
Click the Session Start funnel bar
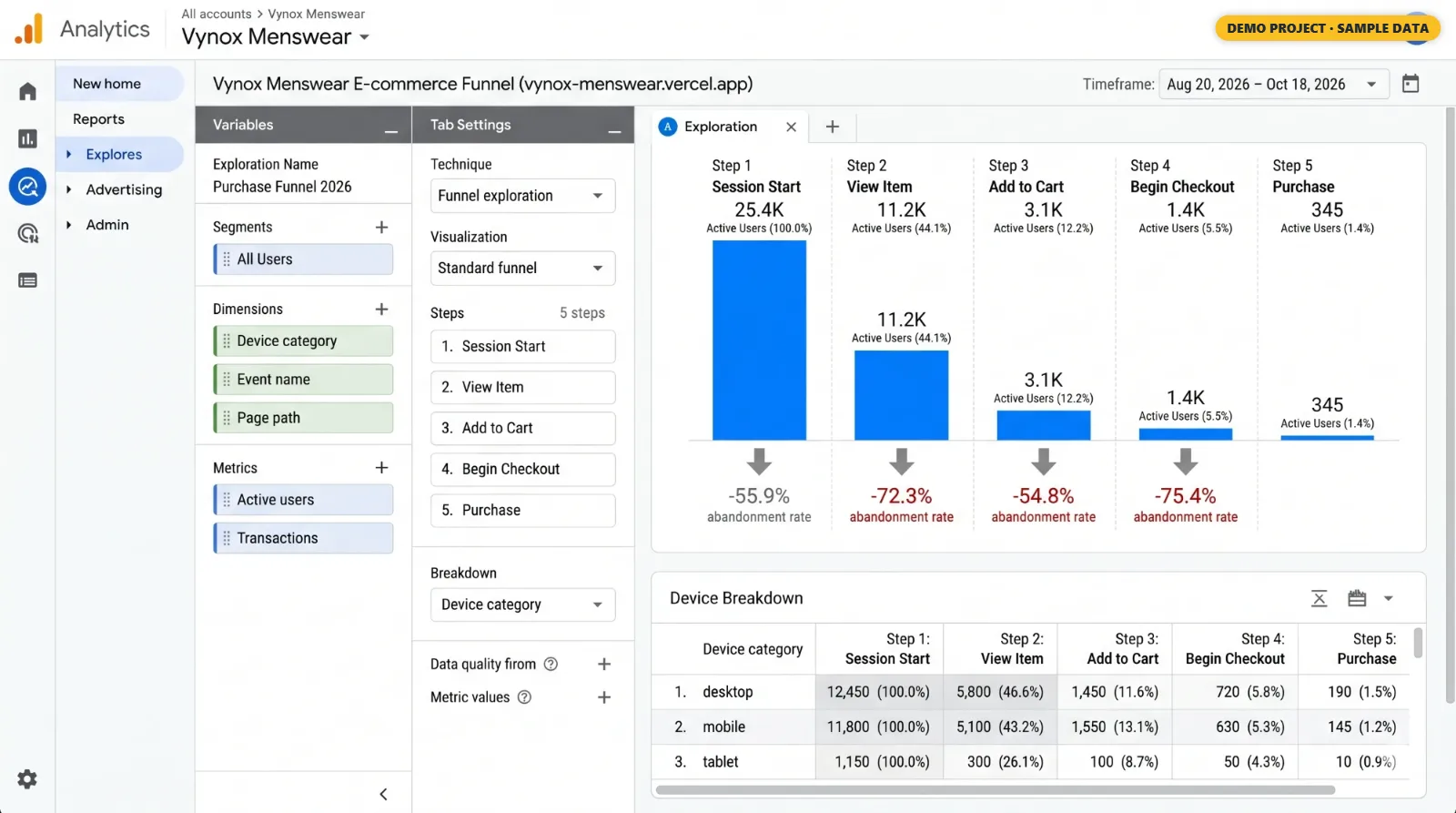(759, 340)
